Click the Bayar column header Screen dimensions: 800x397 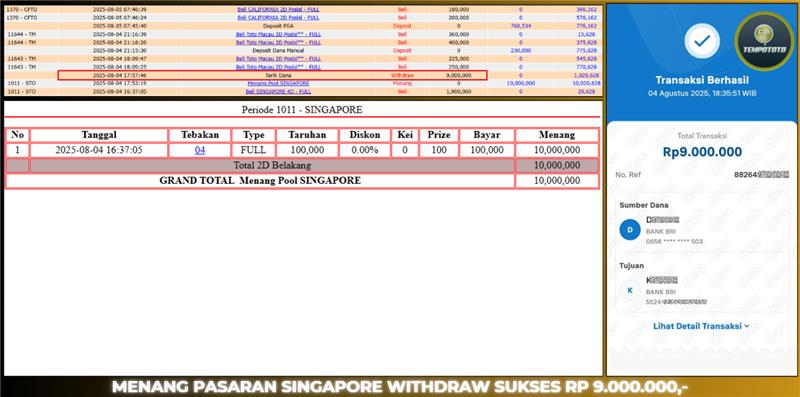click(x=487, y=135)
